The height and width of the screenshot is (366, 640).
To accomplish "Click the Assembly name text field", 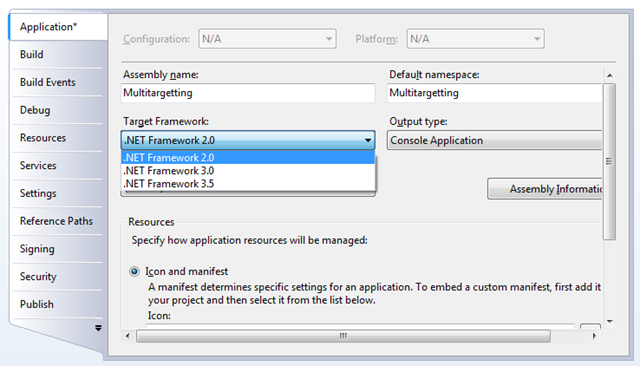I will [x=248, y=93].
